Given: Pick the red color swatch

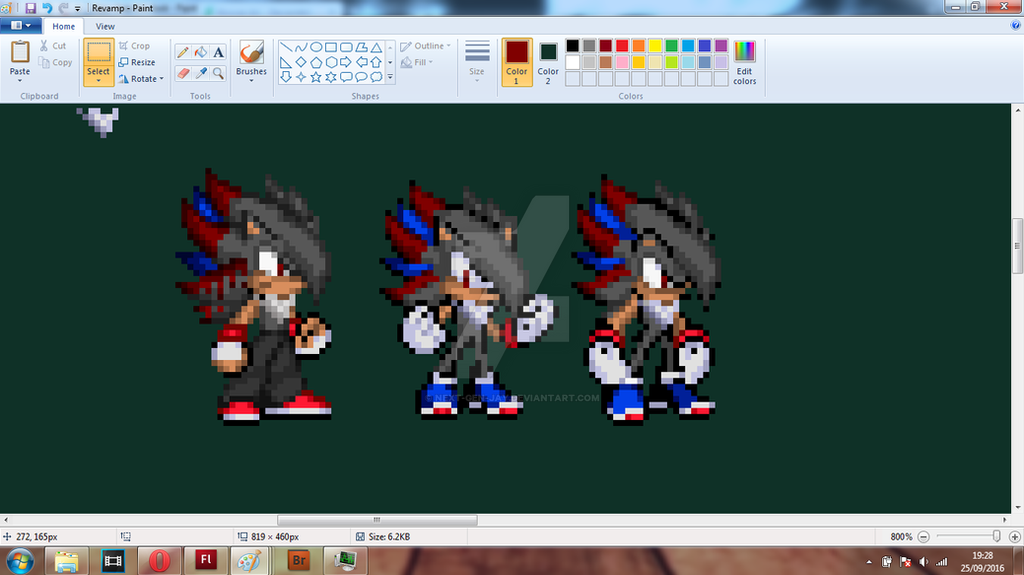Looking at the screenshot, I should click(x=622, y=45).
